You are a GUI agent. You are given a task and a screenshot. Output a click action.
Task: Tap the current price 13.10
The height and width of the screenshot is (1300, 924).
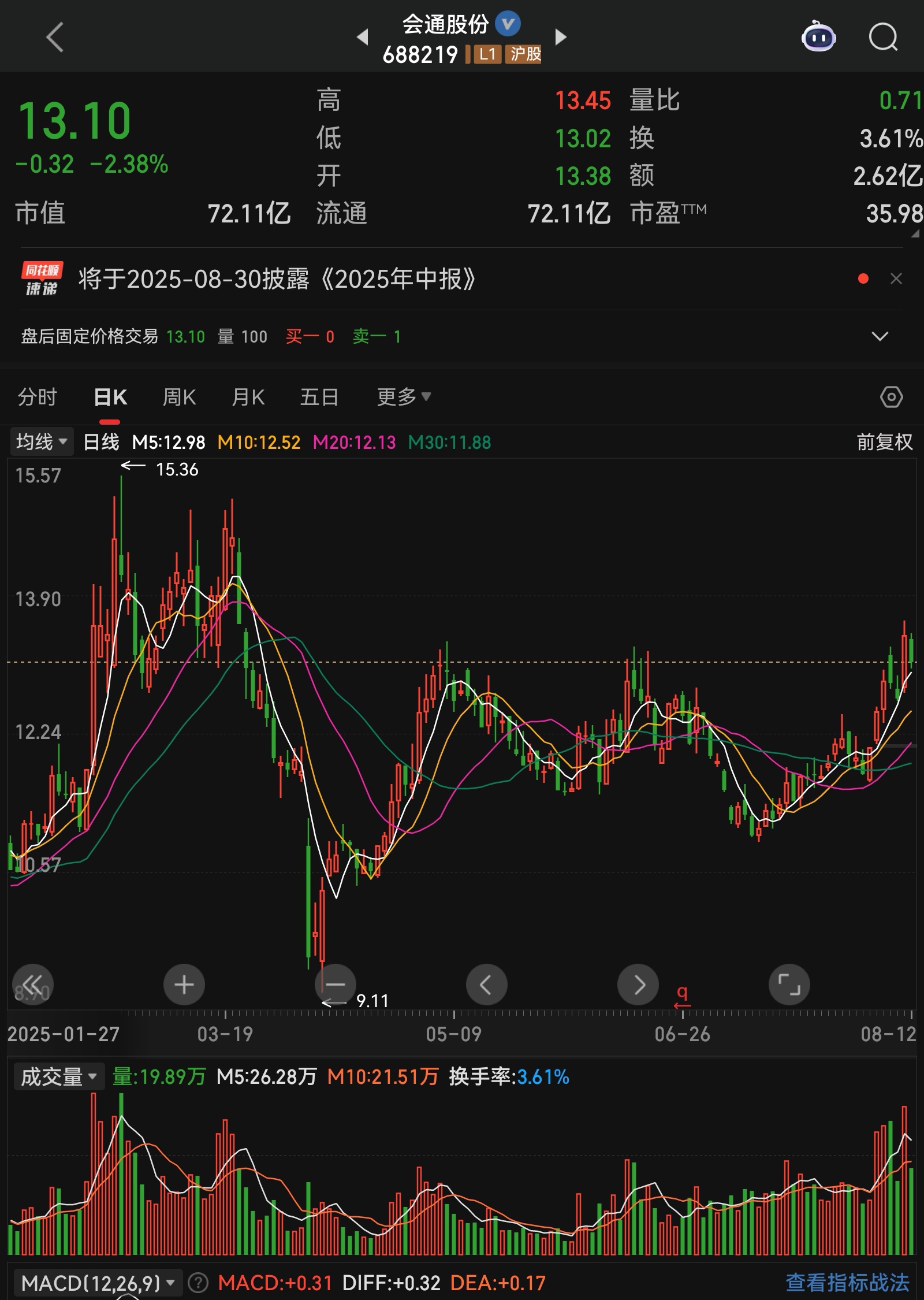75,121
